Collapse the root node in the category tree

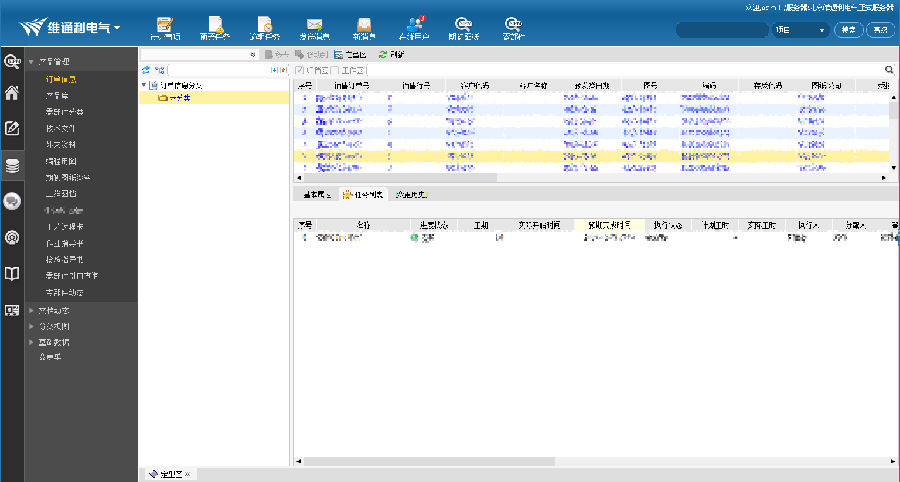pyautogui.click(x=143, y=85)
